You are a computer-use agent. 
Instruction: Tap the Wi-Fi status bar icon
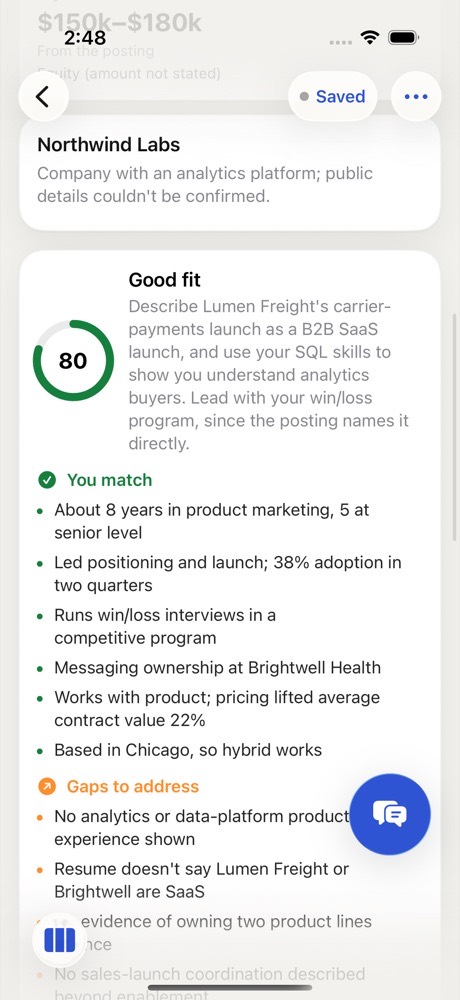(369, 37)
